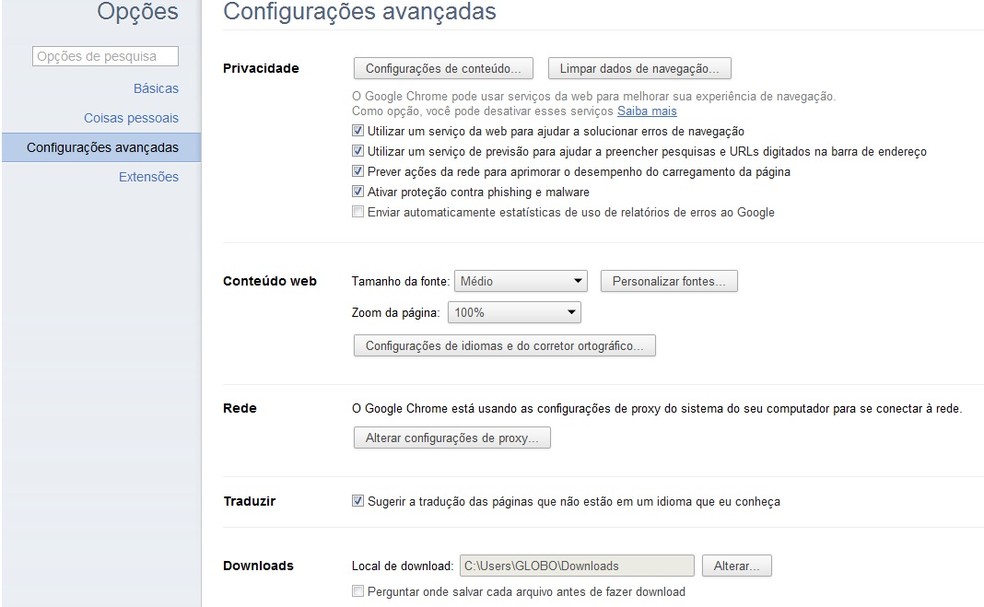Click Alterar to change download location
The height and width of the screenshot is (607, 984).
coord(737,565)
